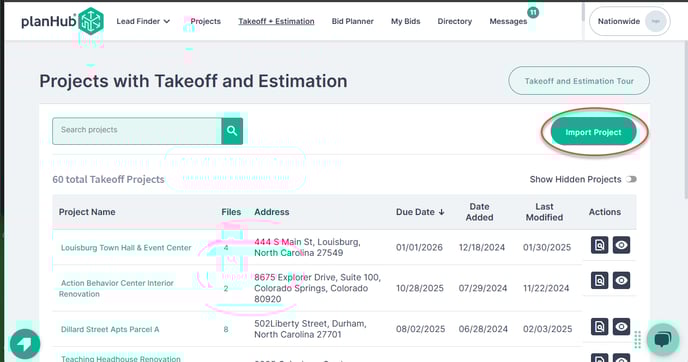
Task: Expand the Lead Finder dropdown
Action: [x=143, y=21]
